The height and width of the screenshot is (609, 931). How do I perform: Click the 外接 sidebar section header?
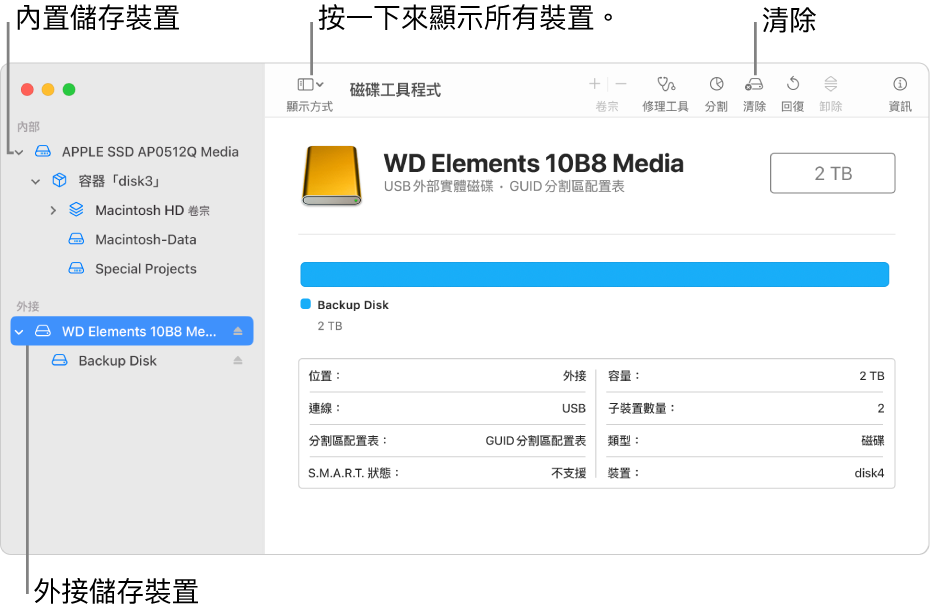point(28,306)
